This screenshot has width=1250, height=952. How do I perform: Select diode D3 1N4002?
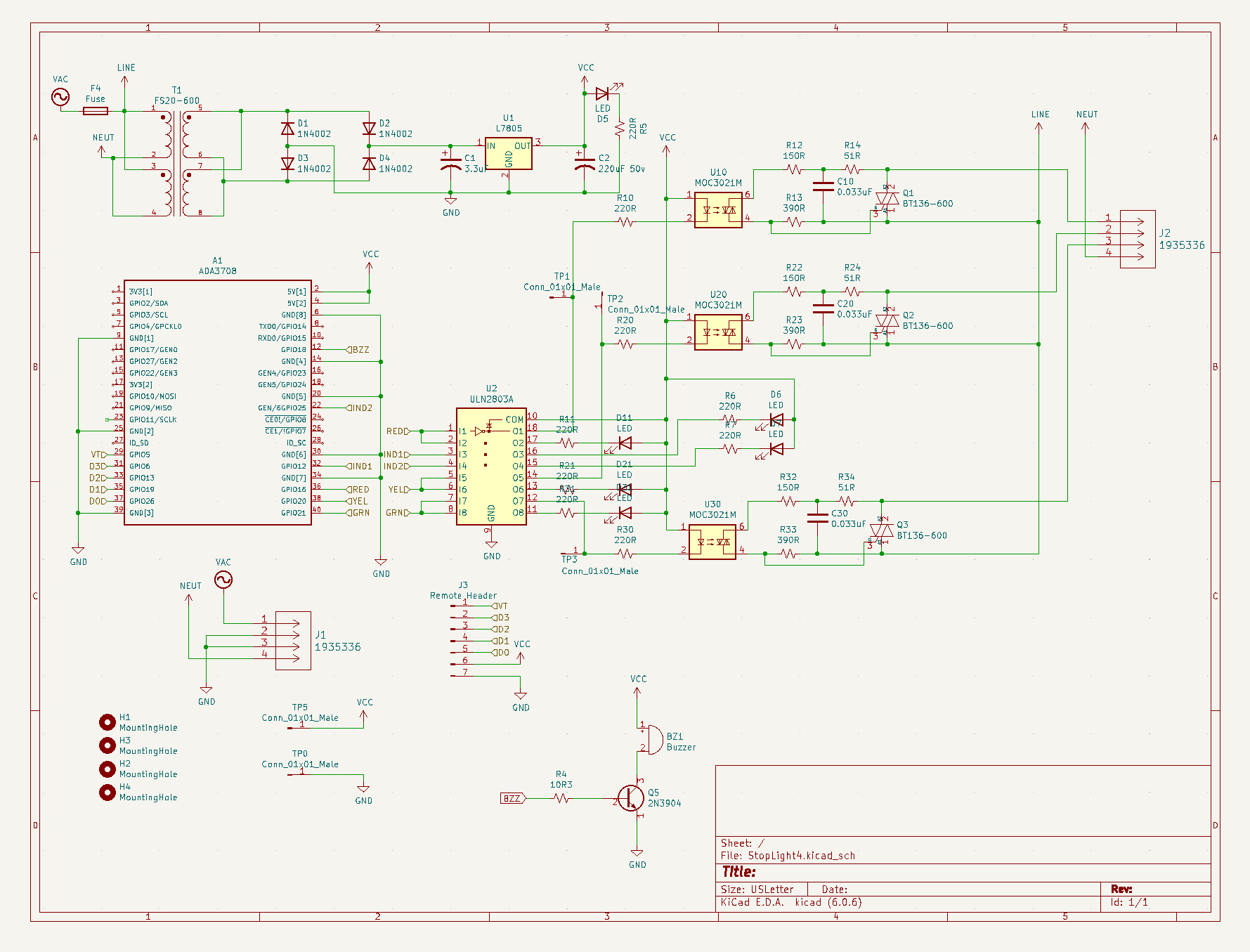click(287, 164)
